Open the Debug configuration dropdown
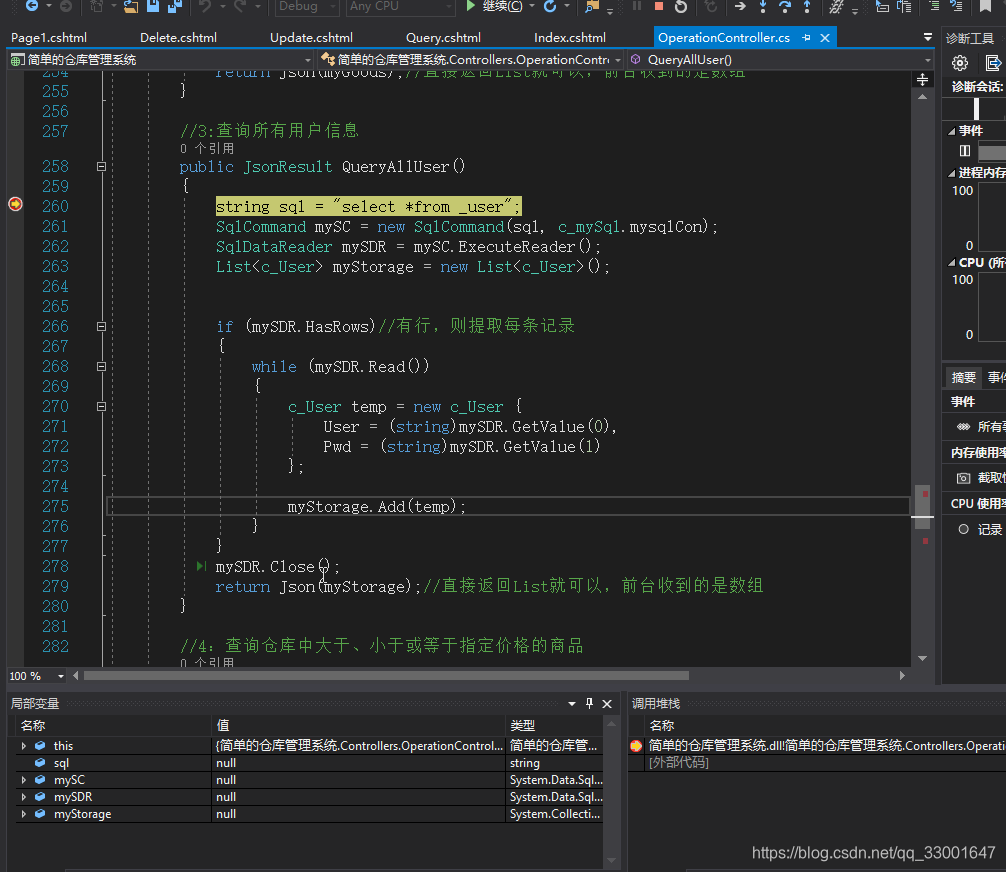This screenshot has width=1006, height=872. point(307,6)
